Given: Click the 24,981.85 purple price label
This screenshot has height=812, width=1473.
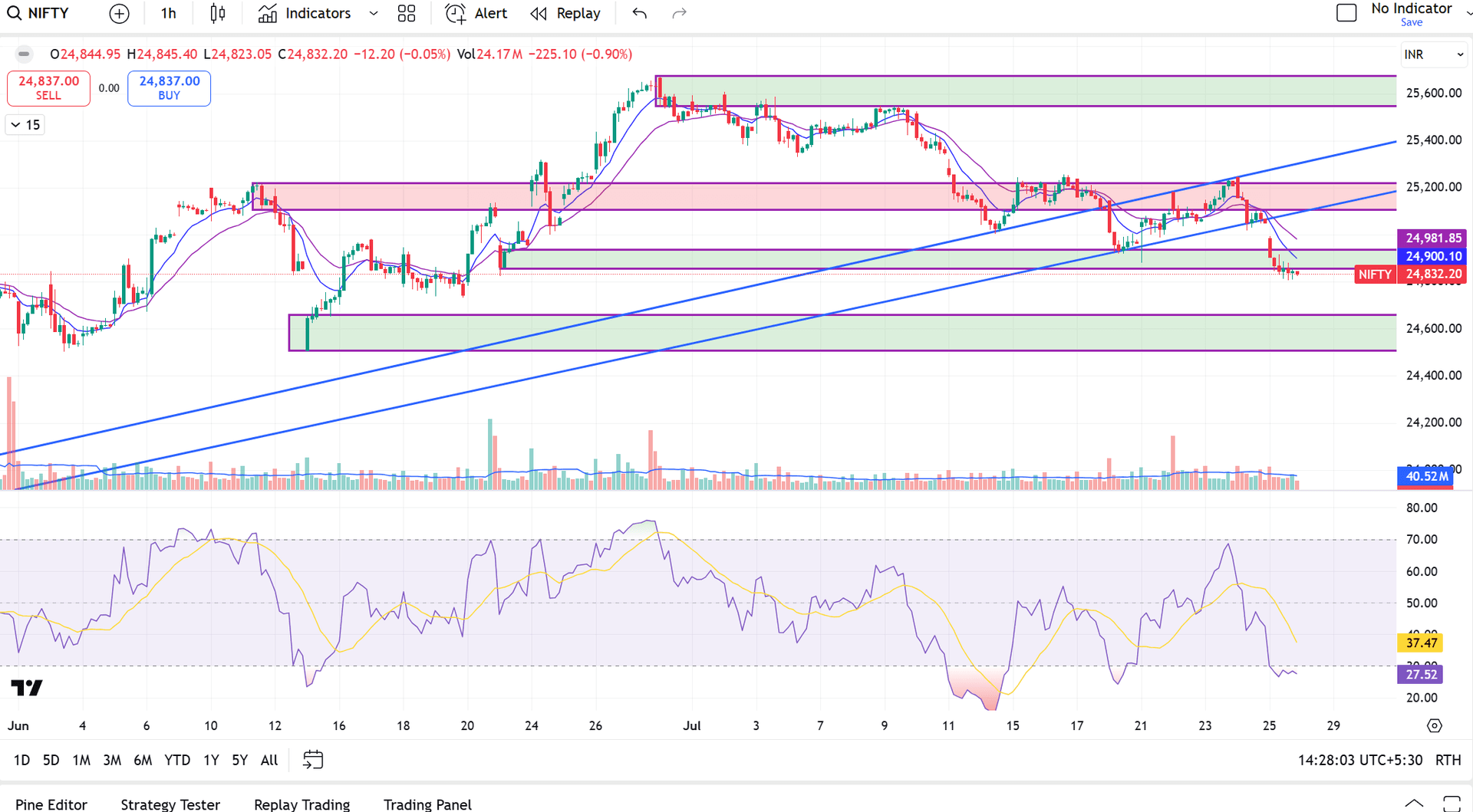Looking at the screenshot, I should pyautogui.click(x=1433, y=238).
